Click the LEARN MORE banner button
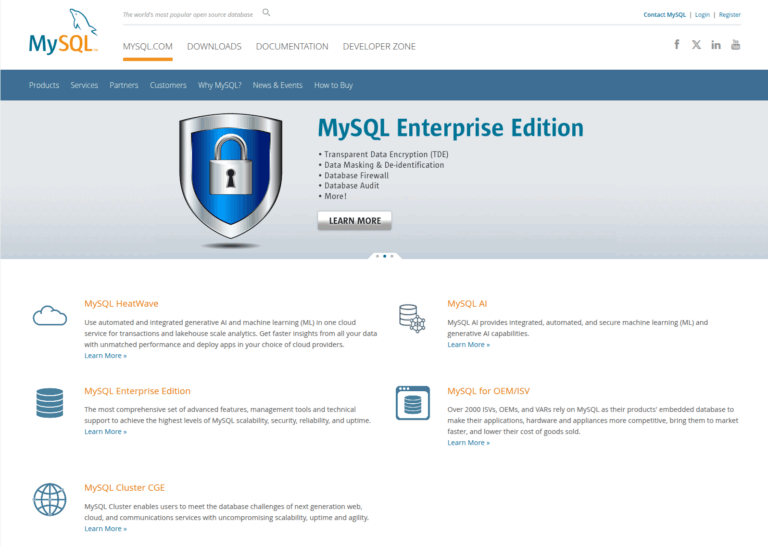The height and width of the screenshot is (546, 768). point(355,221)
